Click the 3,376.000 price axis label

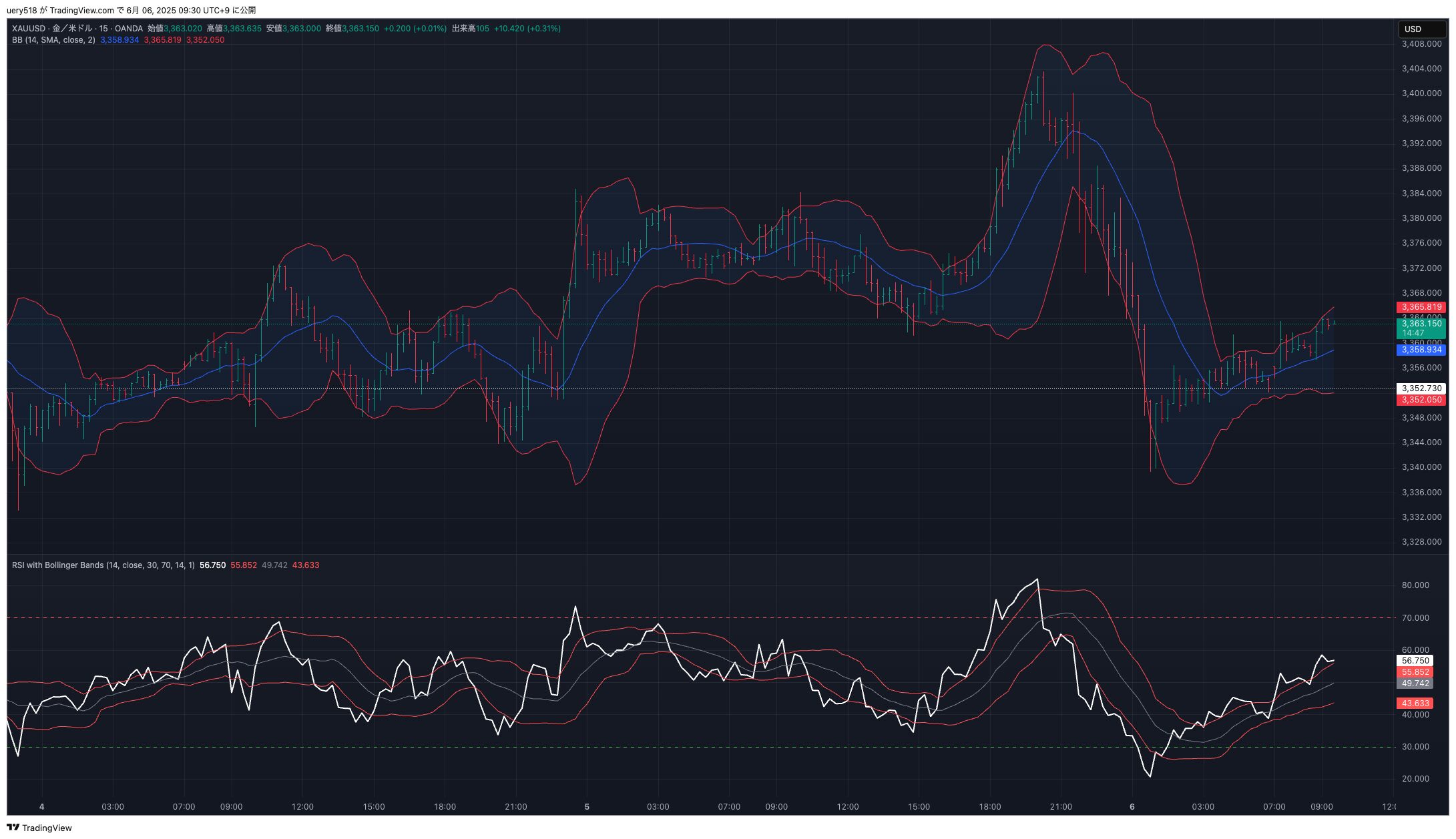[x=1421, y=243]
